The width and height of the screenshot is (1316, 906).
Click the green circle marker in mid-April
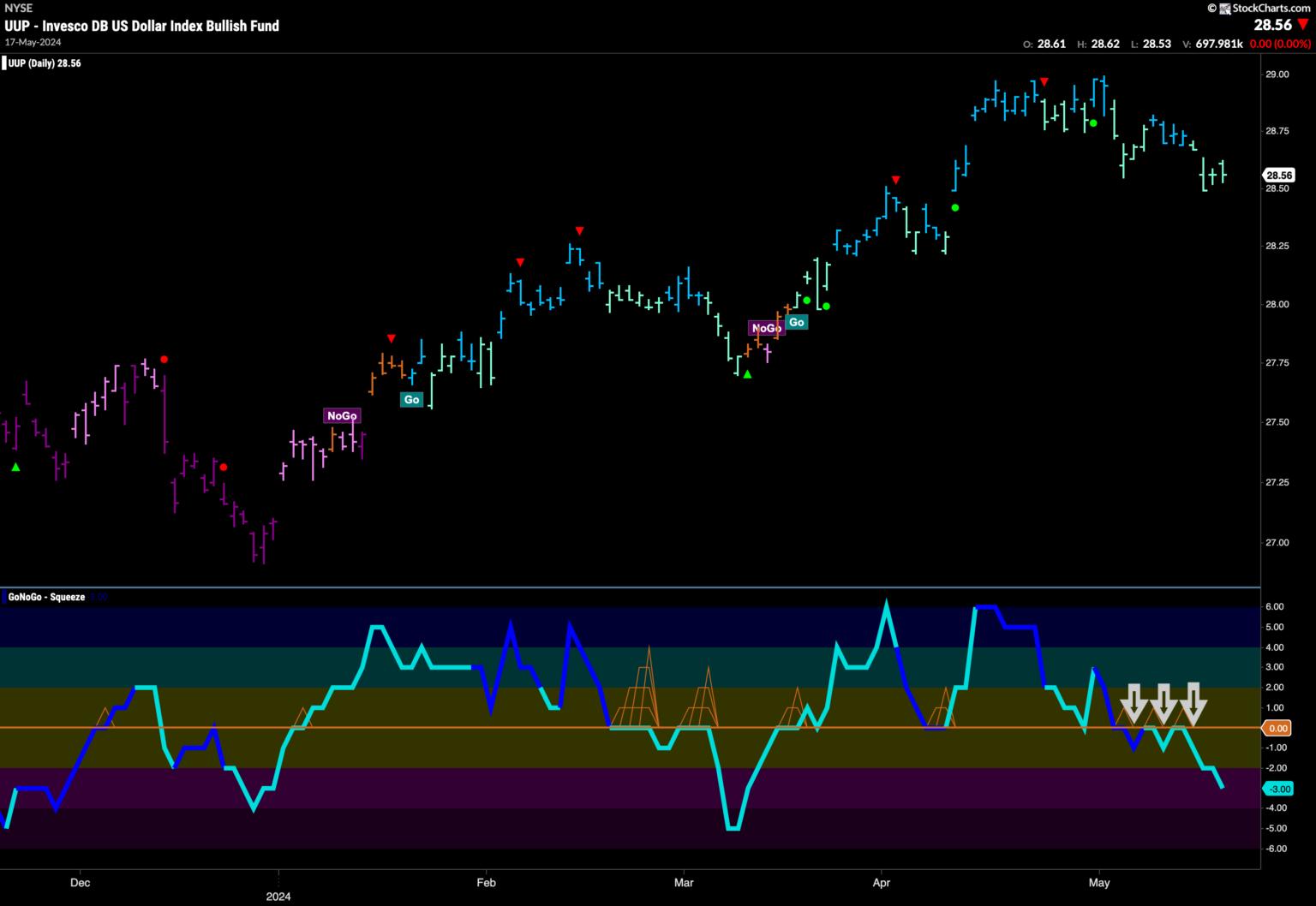coord(955,207)
